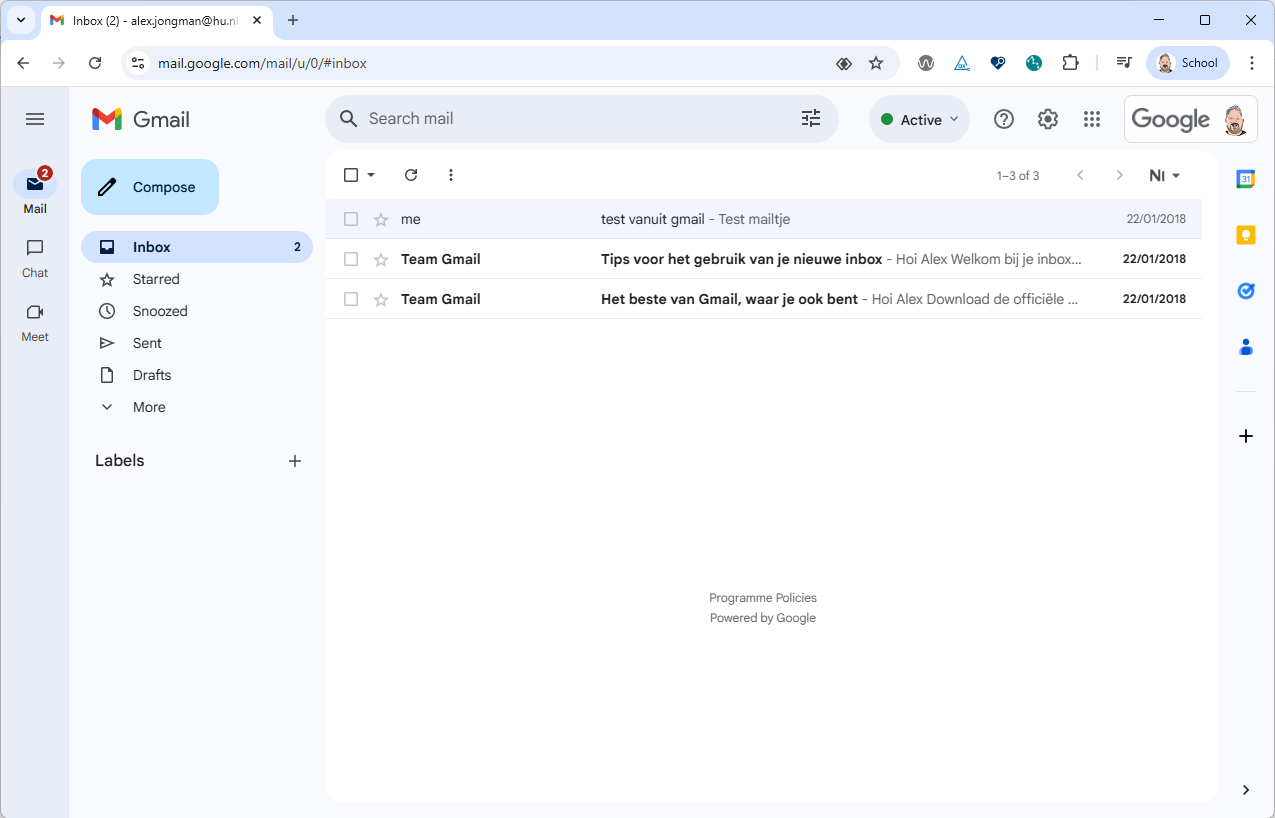Open Google Keep in side panel

tap(1245, 235)
